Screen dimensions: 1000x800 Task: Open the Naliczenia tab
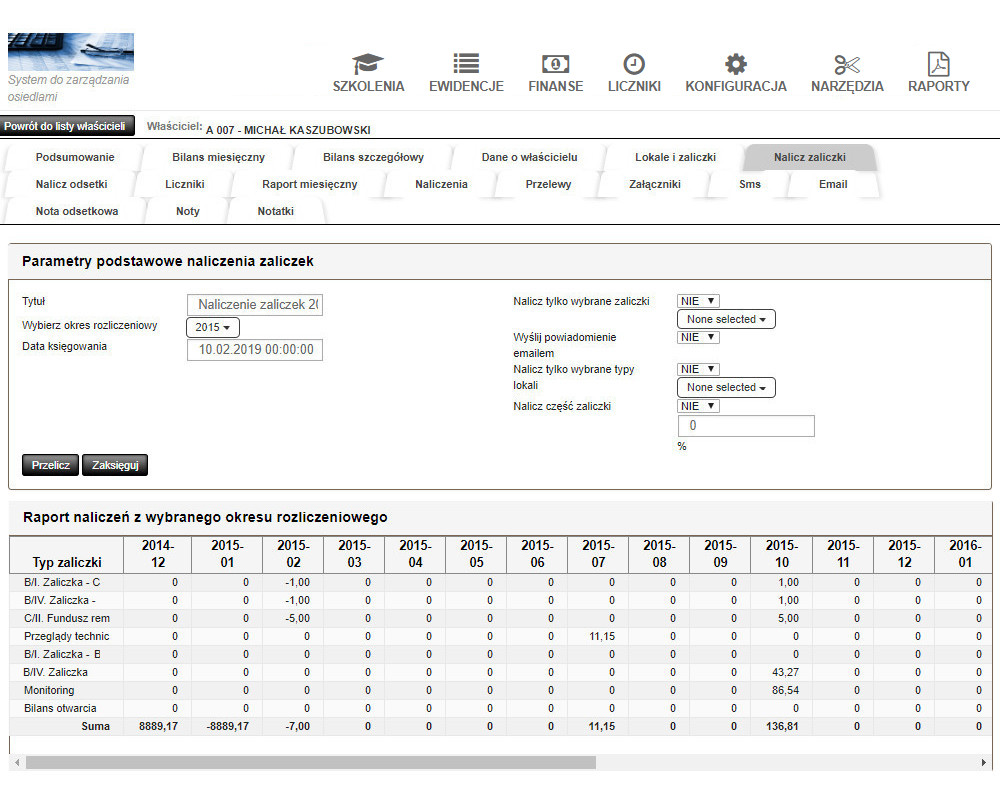[441, 184]
